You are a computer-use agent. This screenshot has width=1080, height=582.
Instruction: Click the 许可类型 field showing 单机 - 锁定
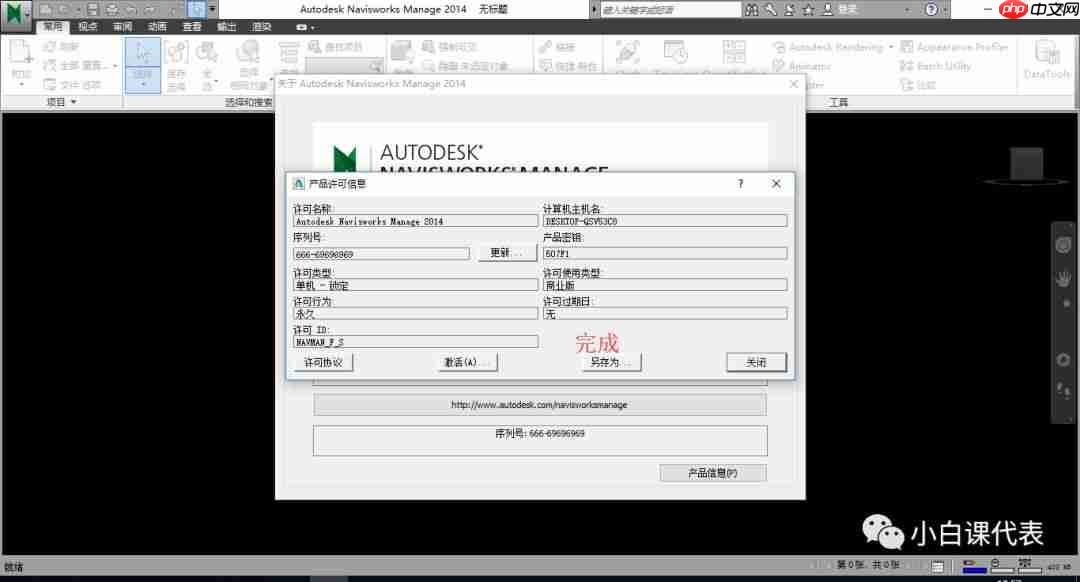(415, 285)
